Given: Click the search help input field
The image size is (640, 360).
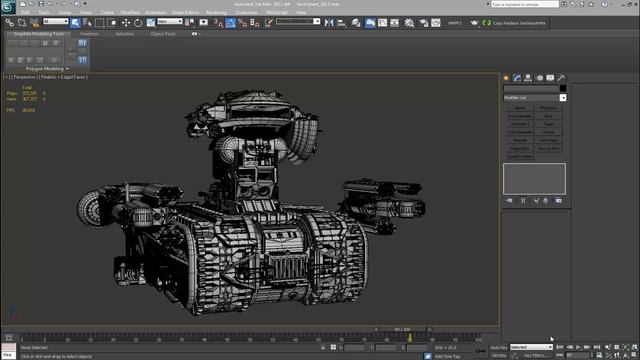Looking at the screenshot, I should [x=524, y=4].
